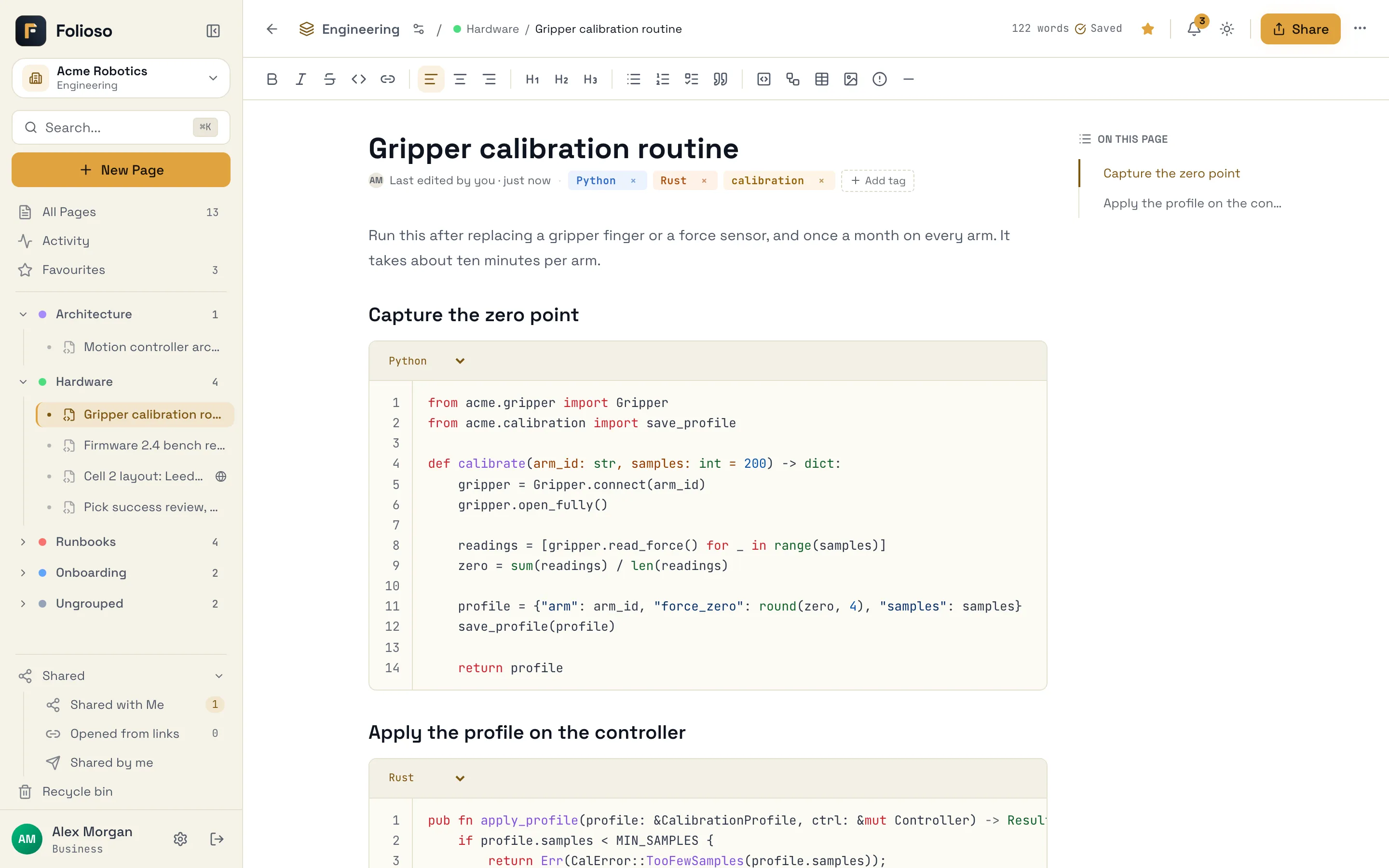Open Shared with Me
The height and width of the screenshot is (868, 1389).
tap(136, 705)
